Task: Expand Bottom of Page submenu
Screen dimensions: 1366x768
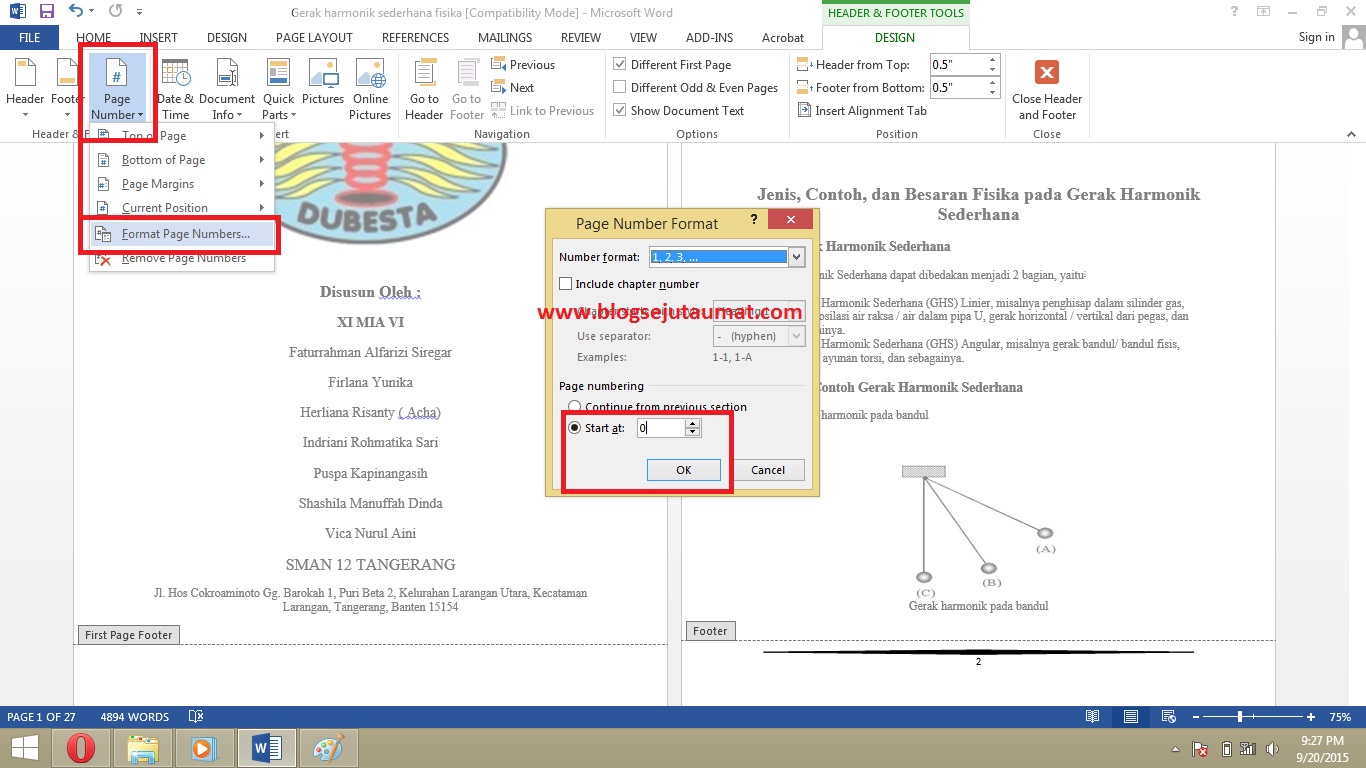Action: pyautogui.click(x=181, y=160)
